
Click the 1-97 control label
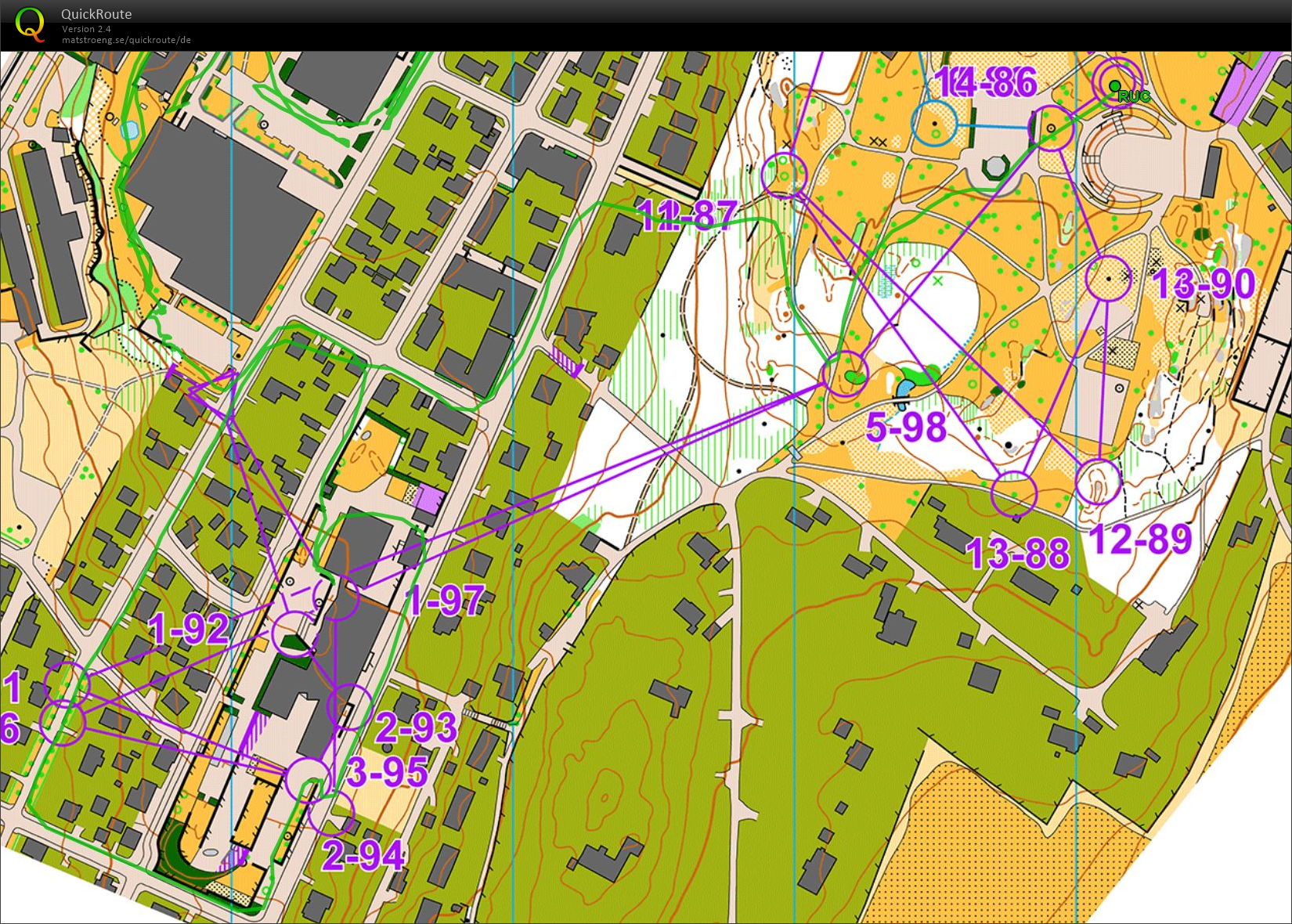(x=445, y=601)
